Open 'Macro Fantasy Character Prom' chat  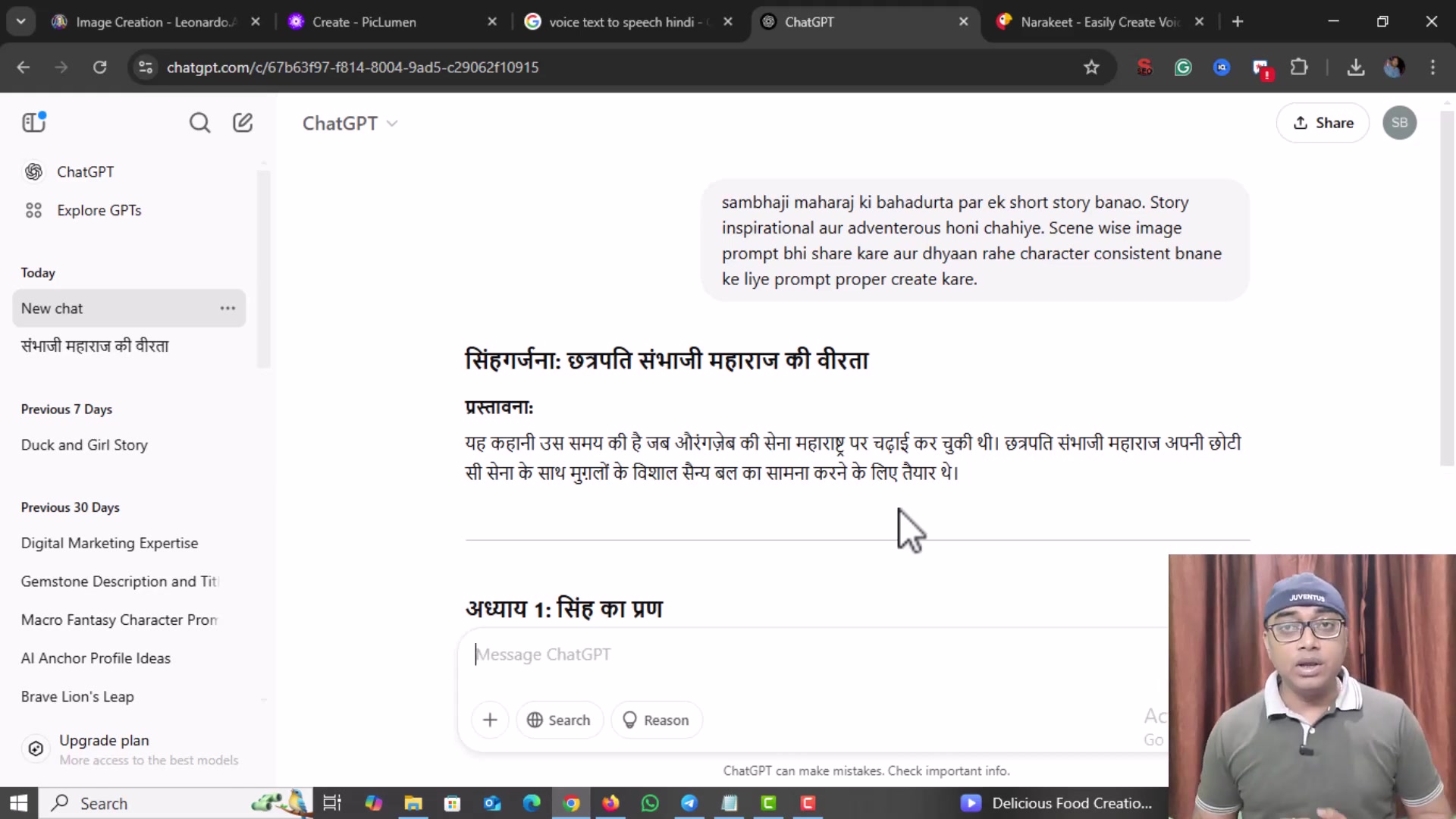119,620
